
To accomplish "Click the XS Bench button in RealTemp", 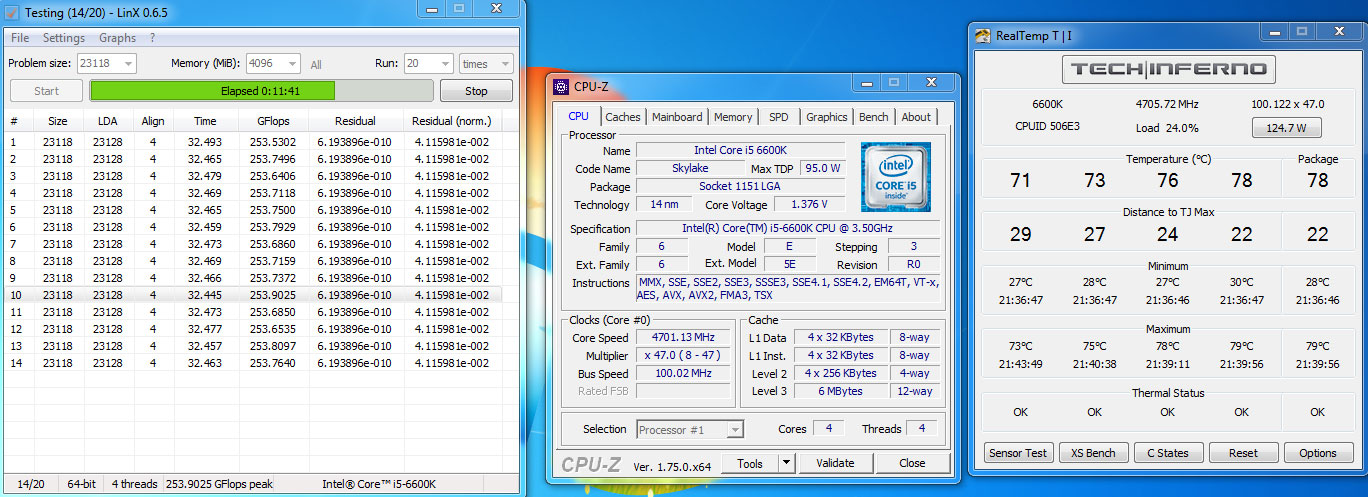I will point(1093,453).
